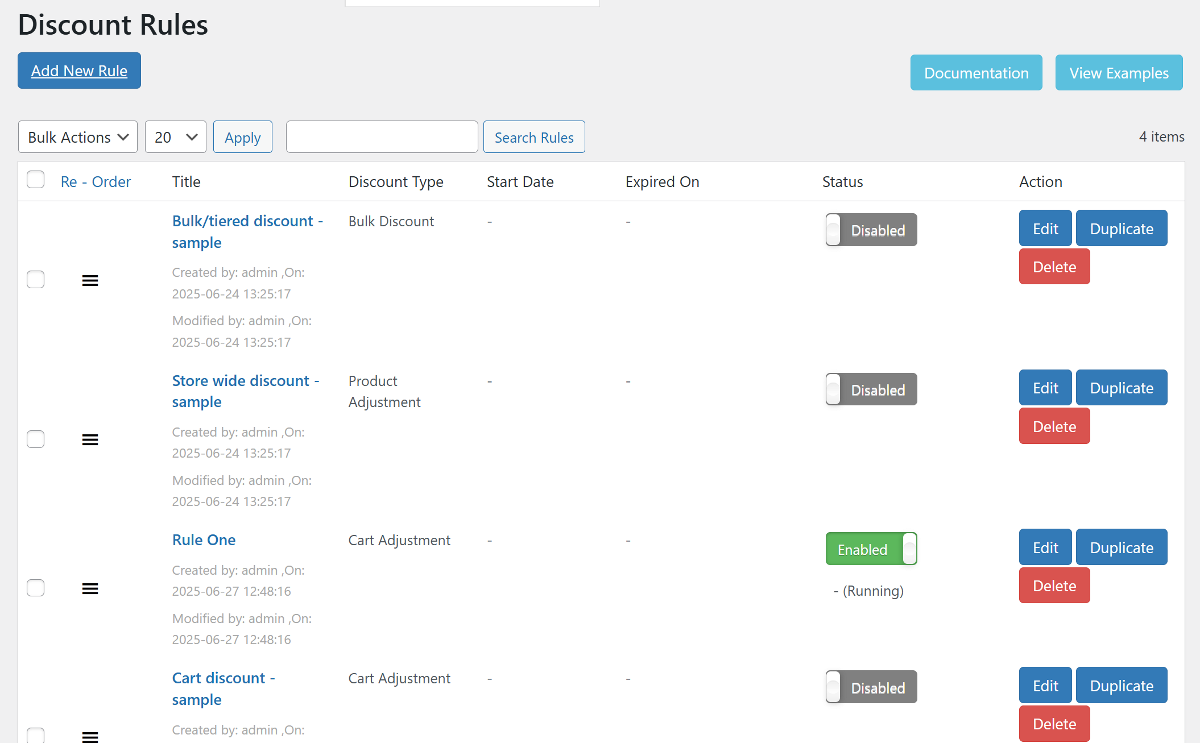Click the reorder handle beside Rule One

90,589
